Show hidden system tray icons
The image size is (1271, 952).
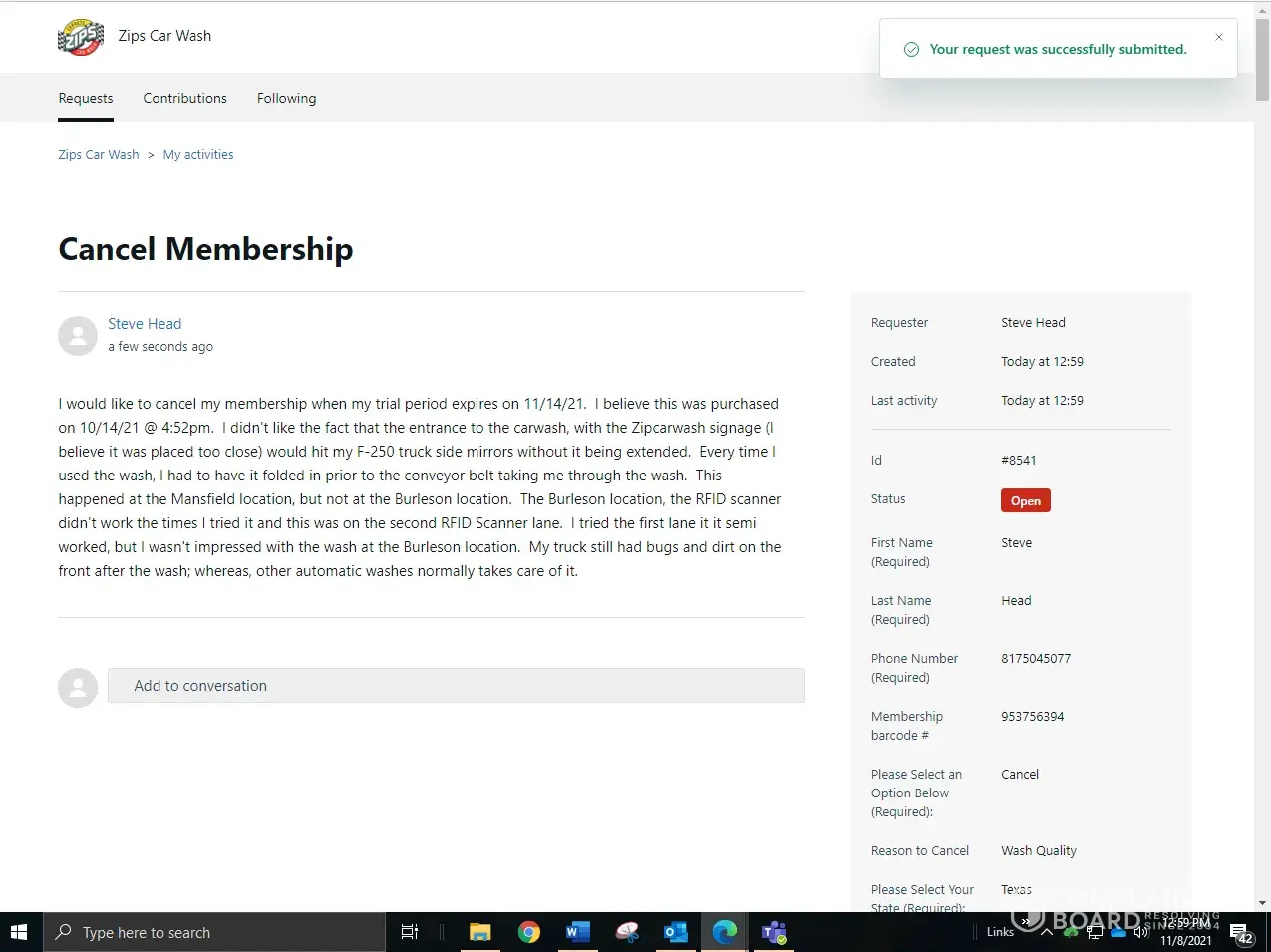[1046, 932]
